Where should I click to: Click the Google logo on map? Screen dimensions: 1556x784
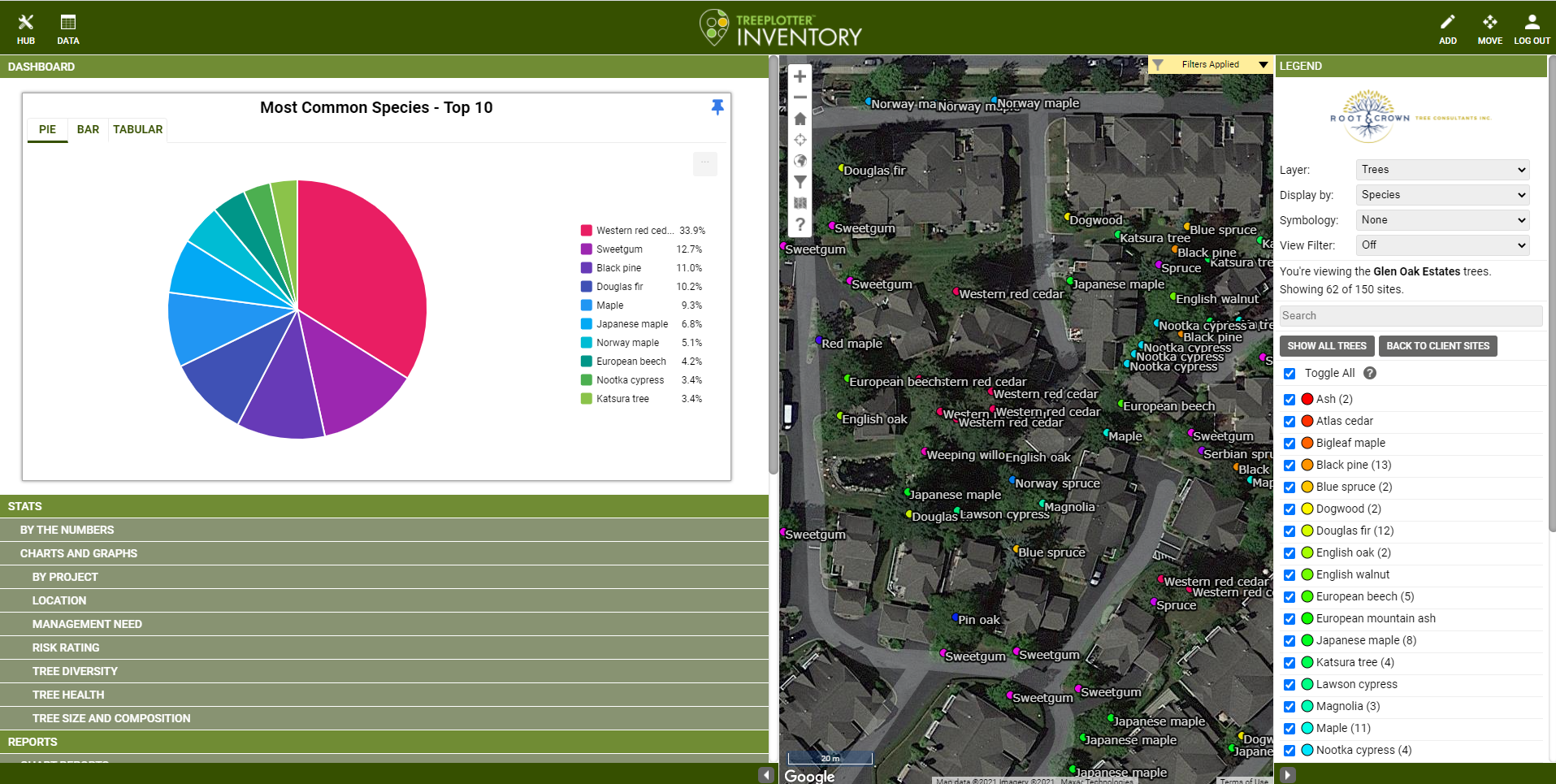click(809, 776)
